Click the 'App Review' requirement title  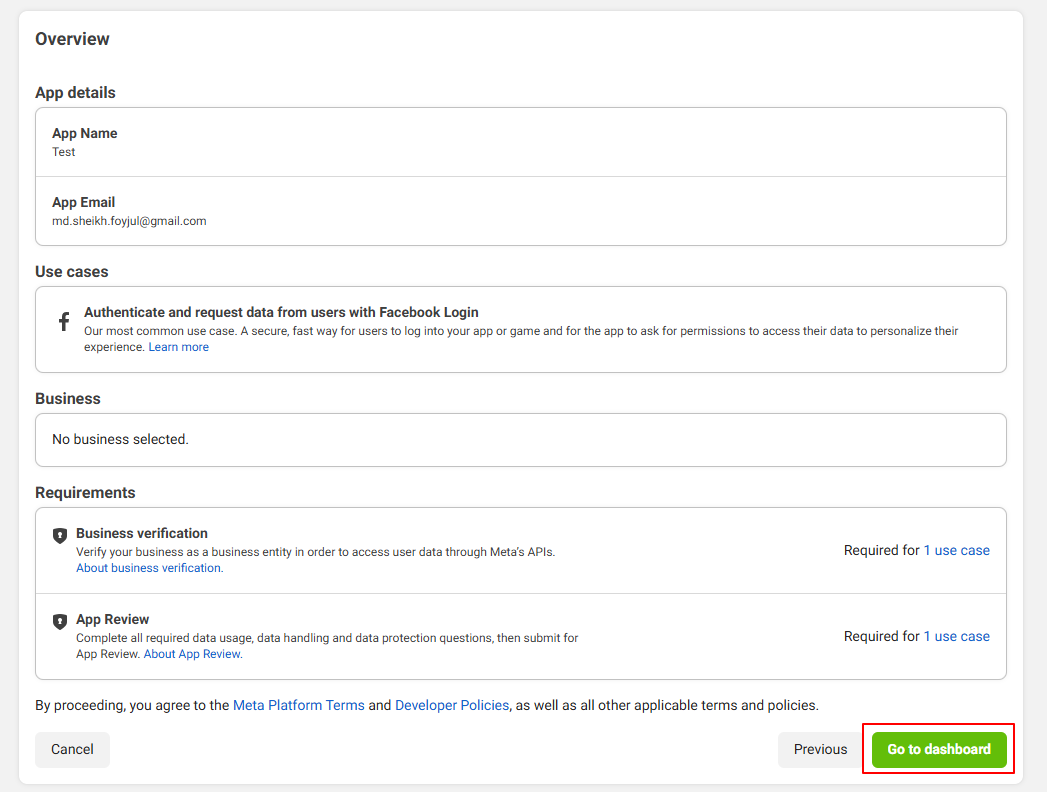[112, 620]
